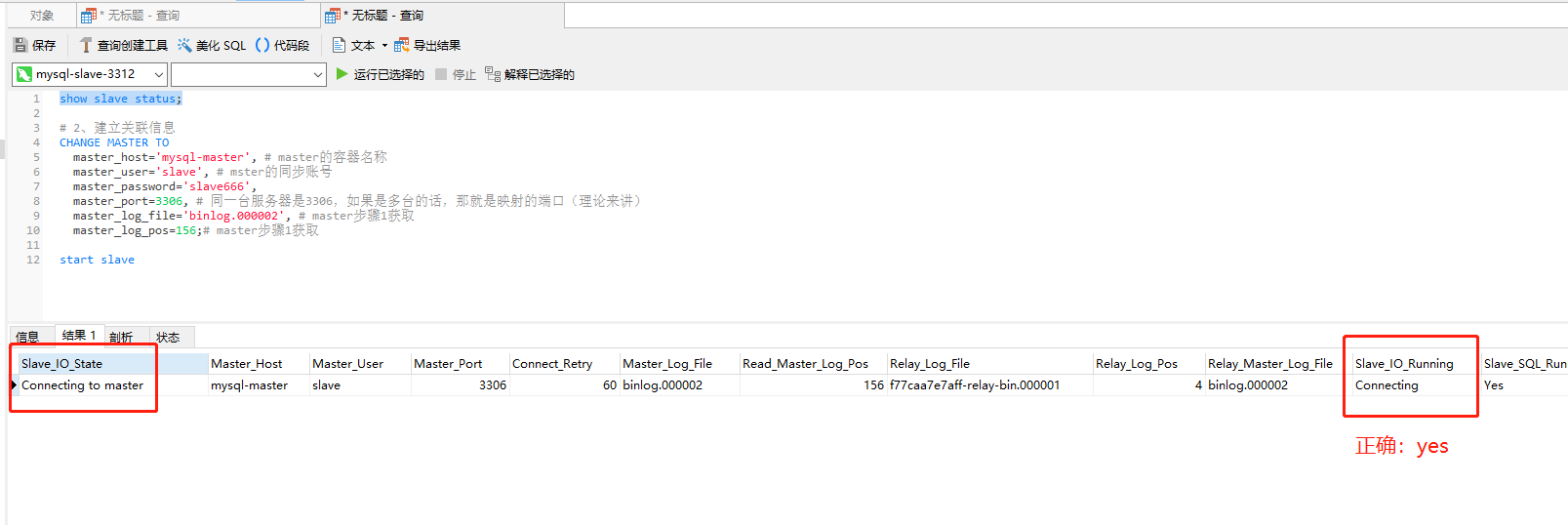Select the 'Connecting to master' cell

tap(83, 385)
